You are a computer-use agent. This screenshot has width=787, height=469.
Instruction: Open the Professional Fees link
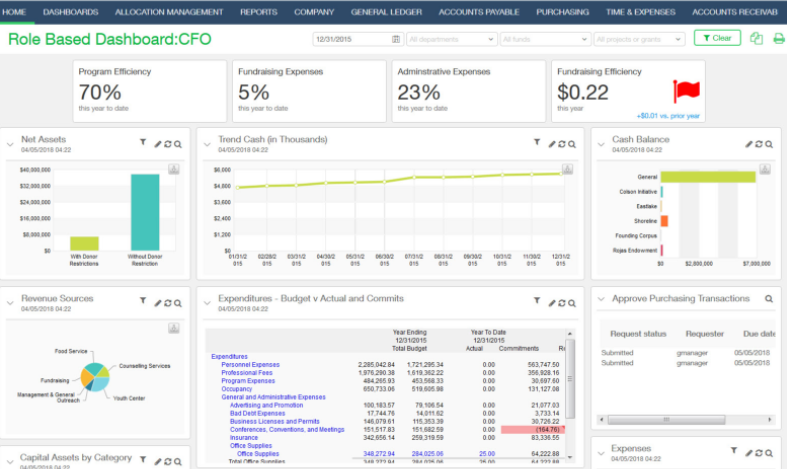coord(247,373)
